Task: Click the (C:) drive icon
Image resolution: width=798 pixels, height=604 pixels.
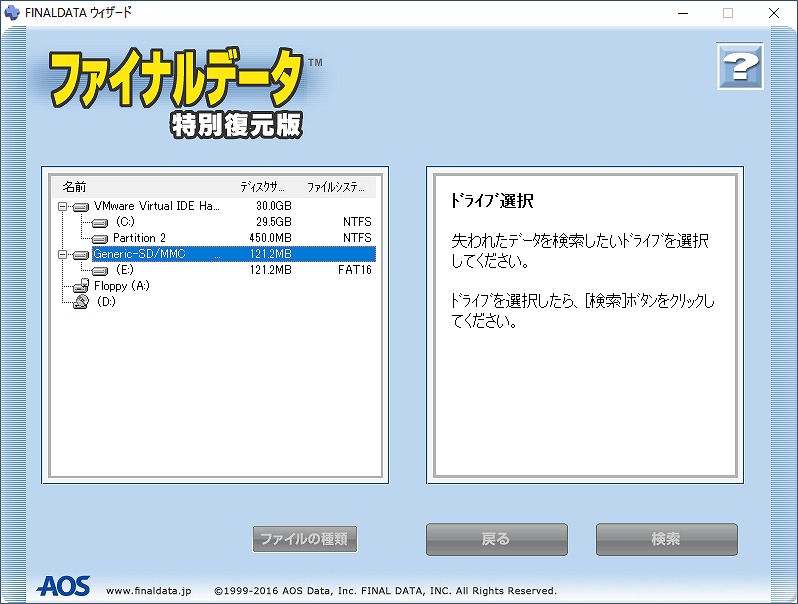Action: coord(100,223)
